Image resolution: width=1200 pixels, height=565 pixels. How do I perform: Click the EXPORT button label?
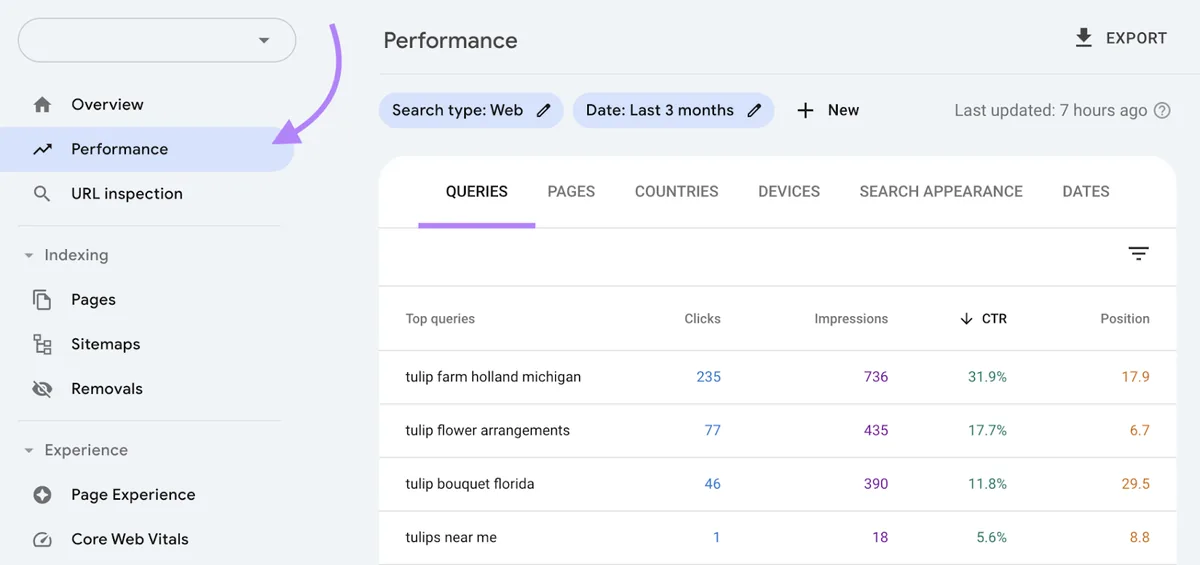pos(1136,38)
